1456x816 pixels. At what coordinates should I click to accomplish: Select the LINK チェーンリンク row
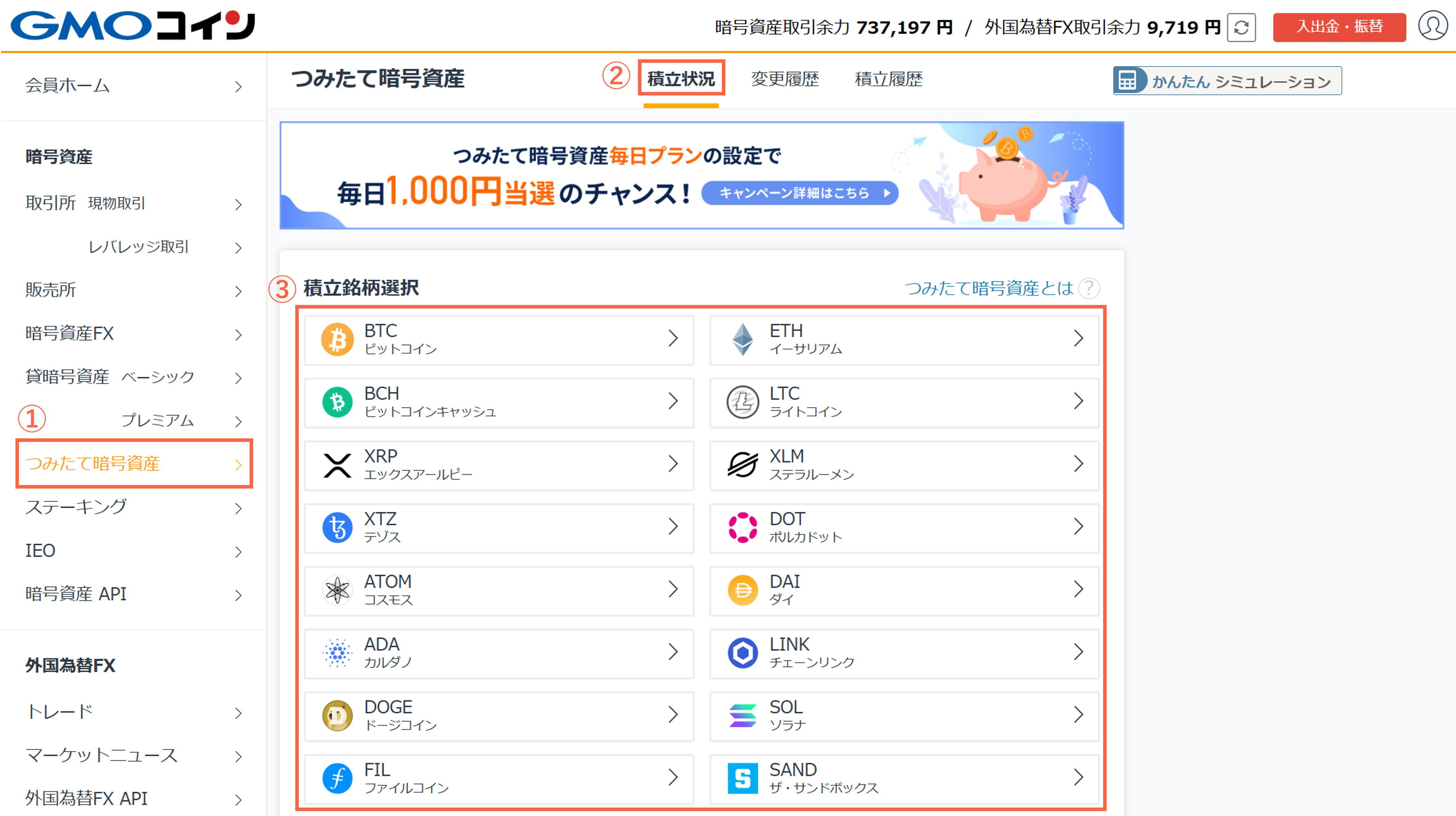904,653
